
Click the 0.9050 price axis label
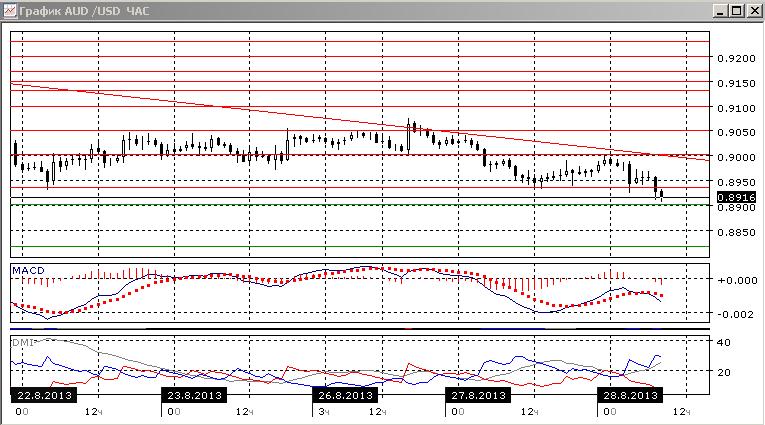pos(736,132)
